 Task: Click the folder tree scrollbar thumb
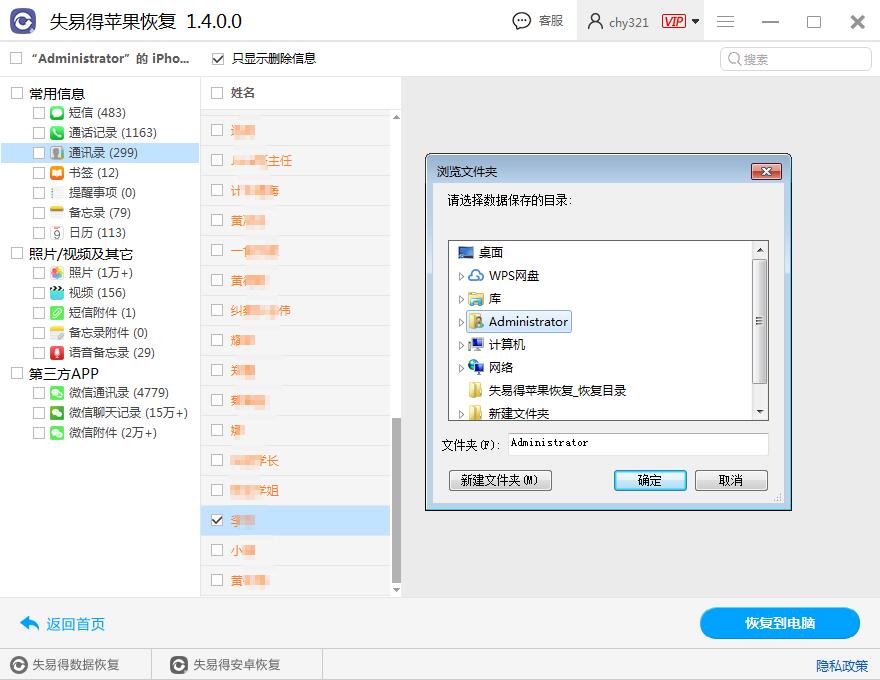click(759, 321)
